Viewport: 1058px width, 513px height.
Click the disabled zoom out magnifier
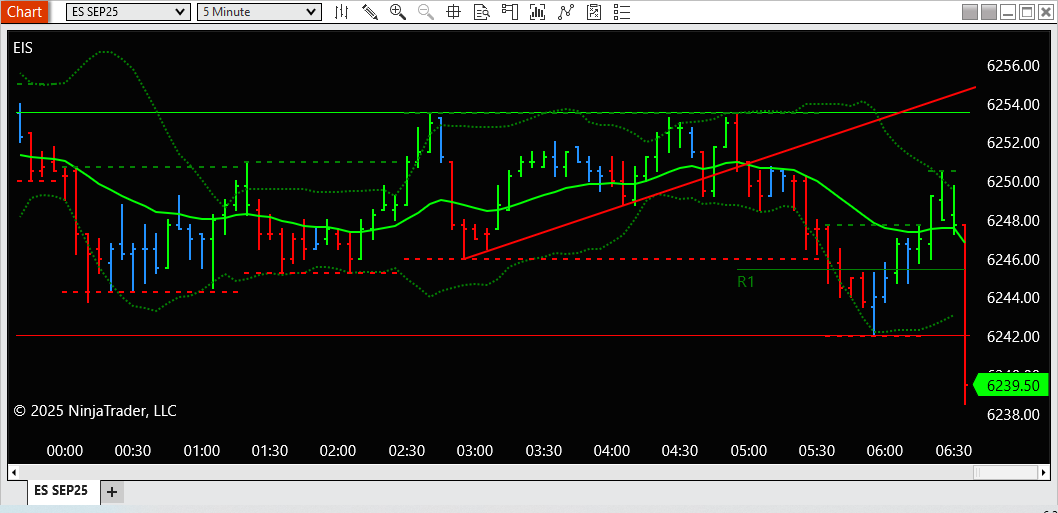coord(426,11)
